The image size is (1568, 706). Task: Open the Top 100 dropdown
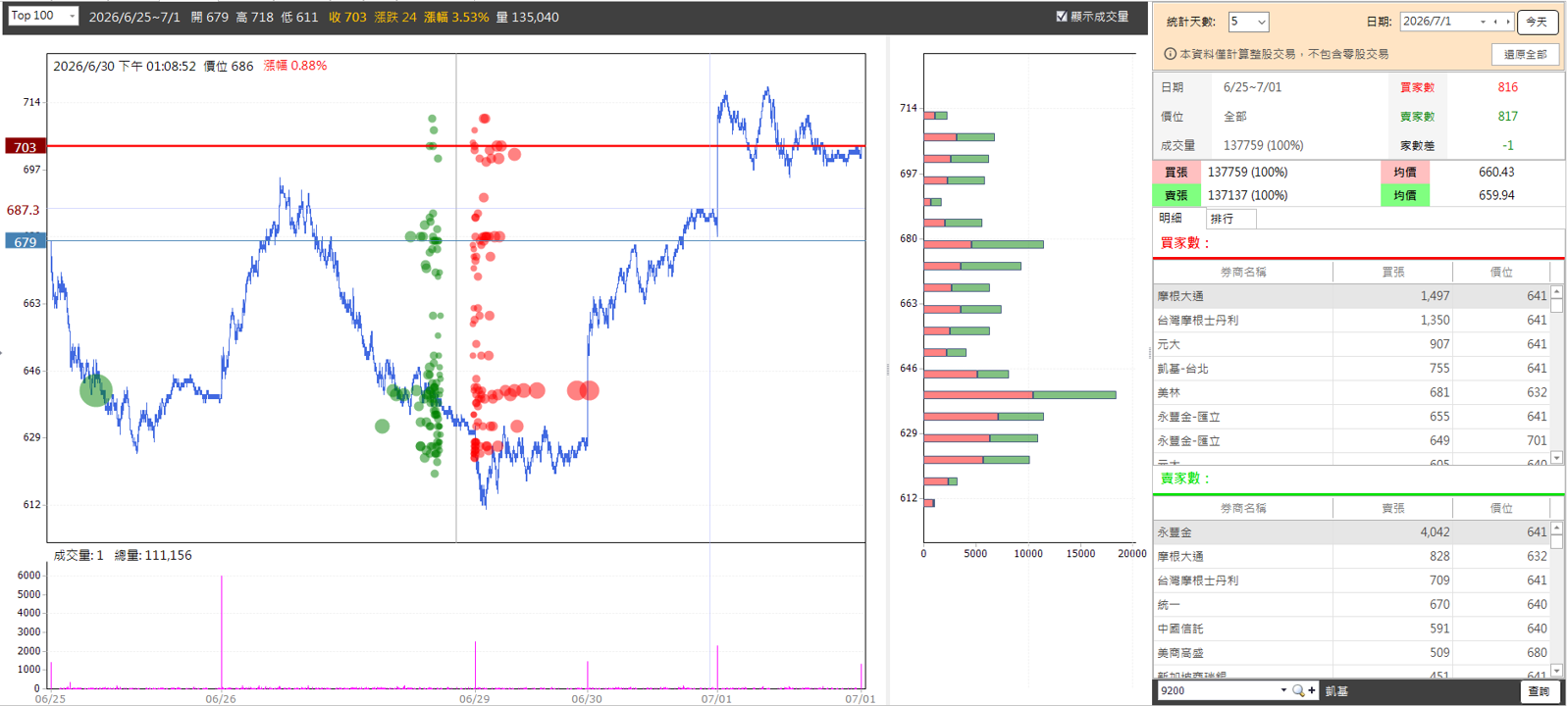click(x=42, y=16)
